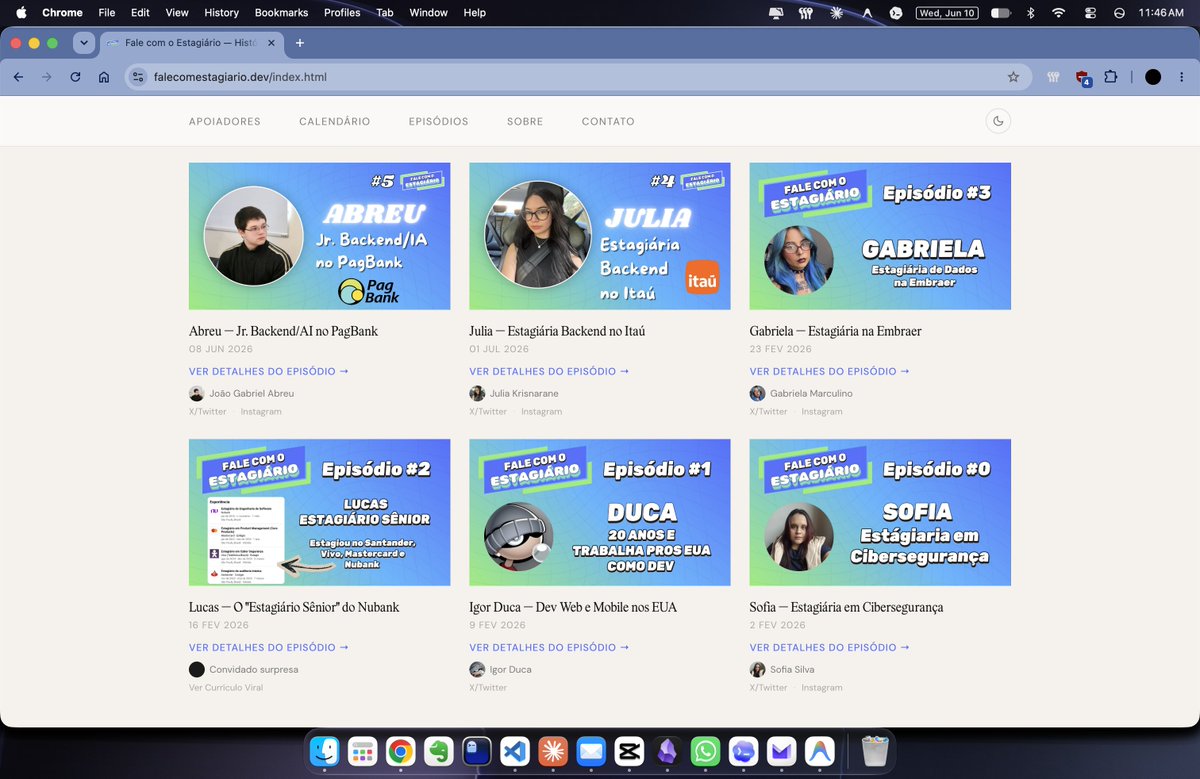Image resolution: width=1200 pixels, height=779 pixels.
Task: Open the Chrome profile avatar
Action: pyautogui.click(x=1153, y=77)
